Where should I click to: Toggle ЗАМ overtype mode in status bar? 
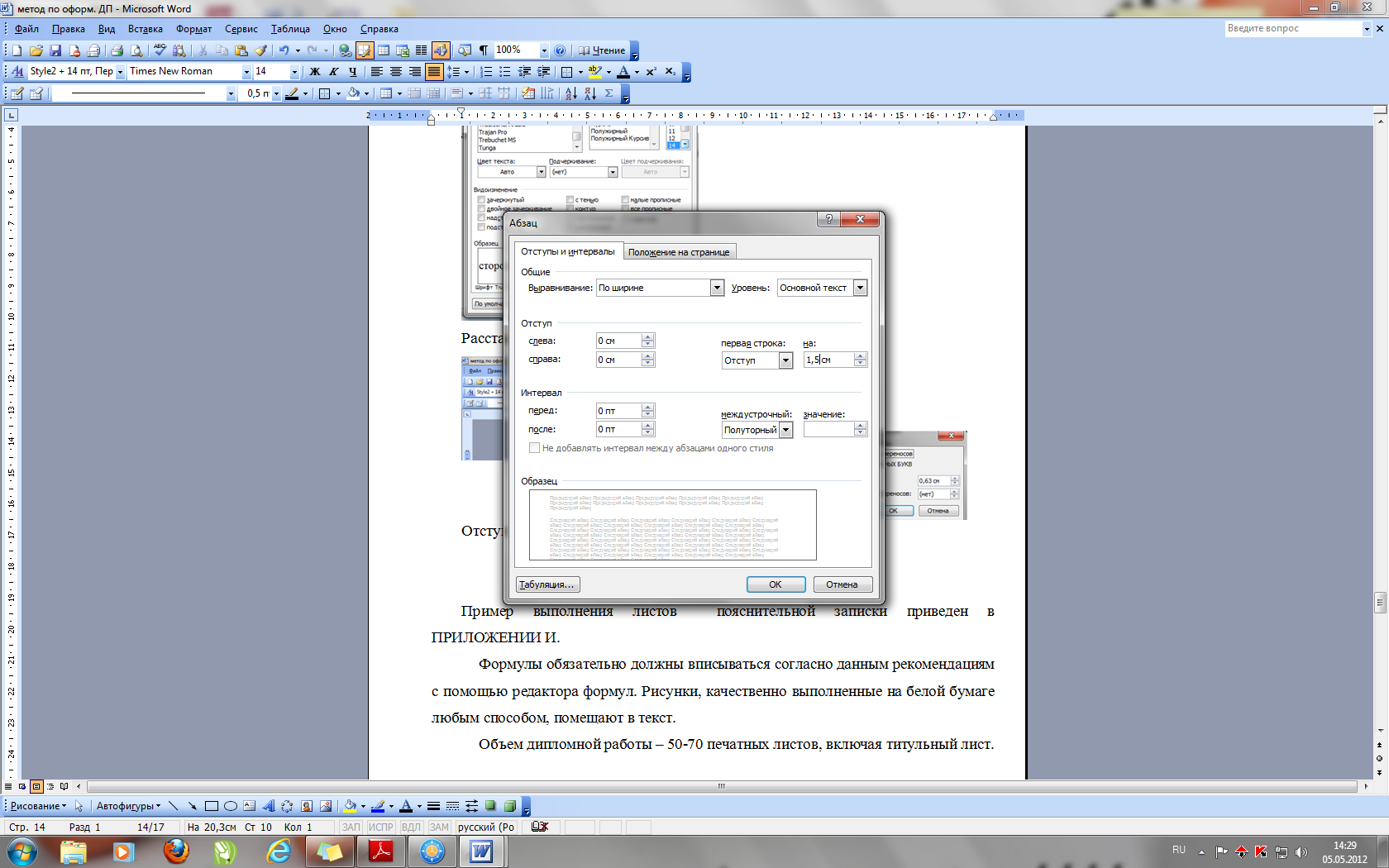[x=439, y=827]
